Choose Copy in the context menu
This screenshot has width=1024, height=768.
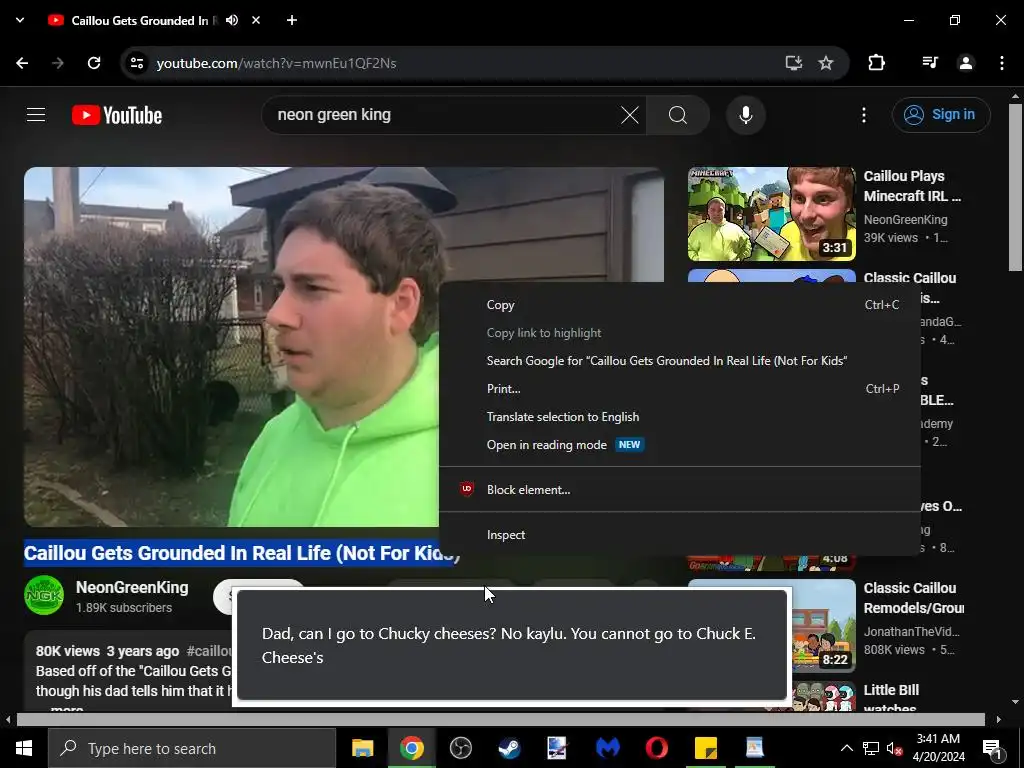[680, 305]
